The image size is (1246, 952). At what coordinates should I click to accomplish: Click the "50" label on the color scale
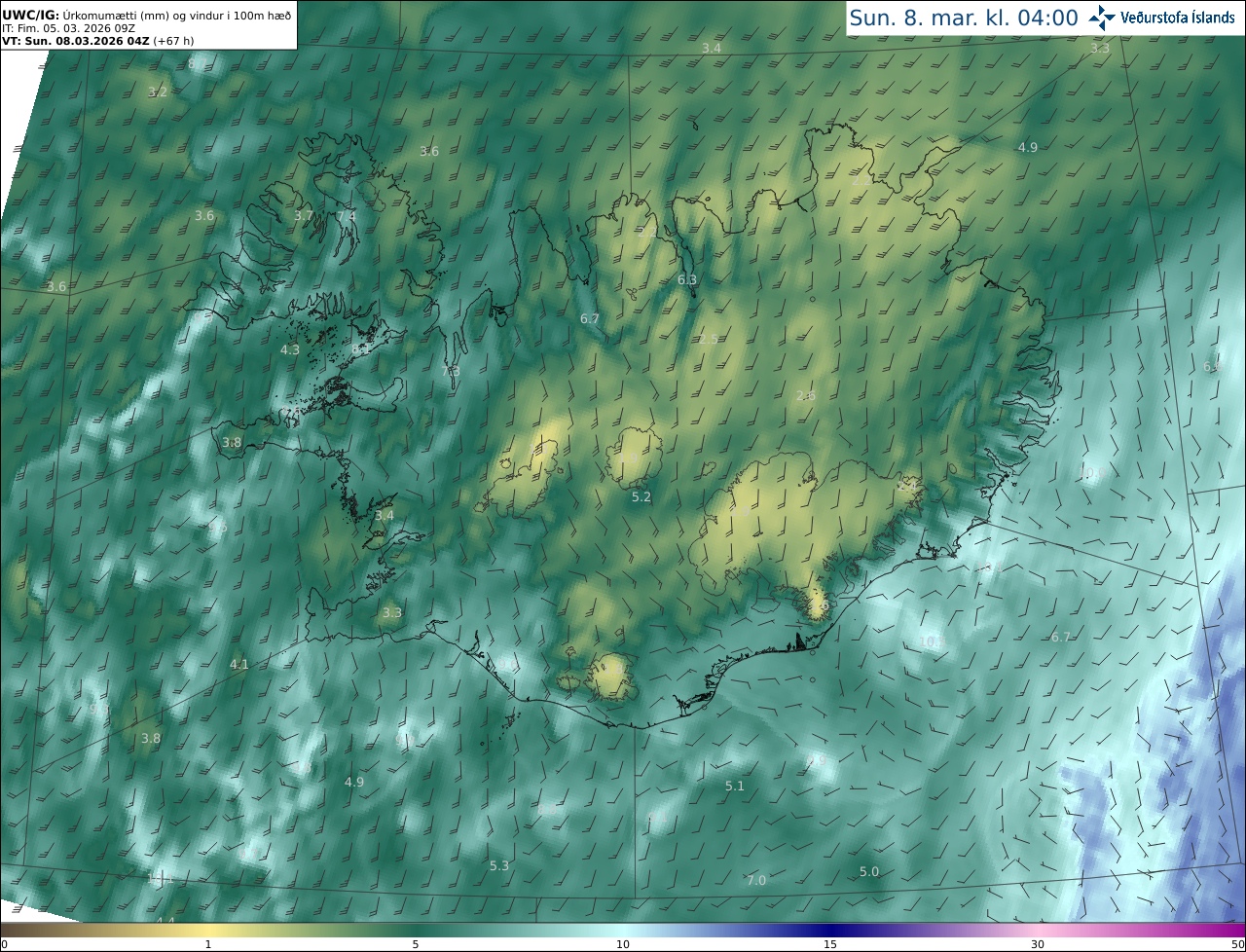[1238, 944]
